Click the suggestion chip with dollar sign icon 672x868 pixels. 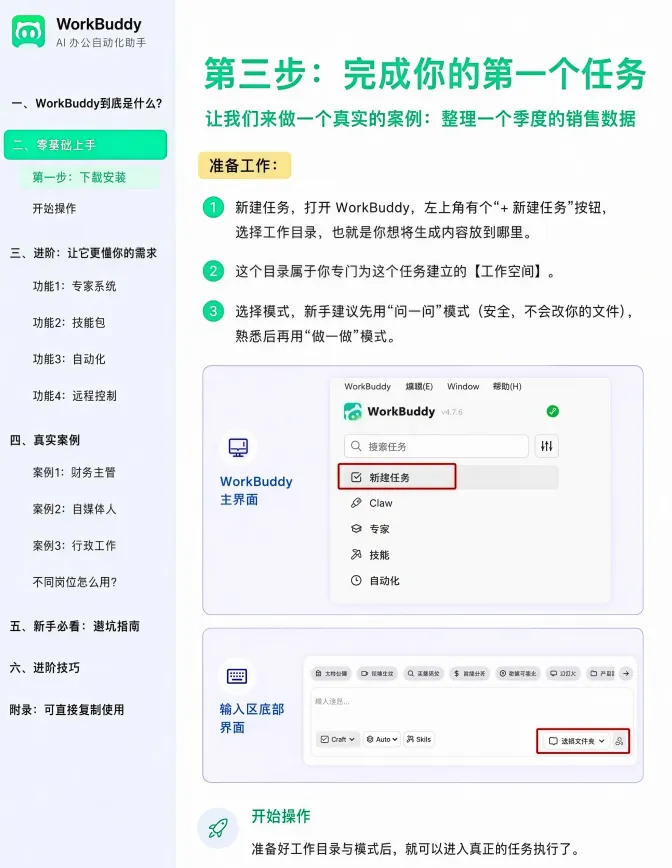pos(469,674)
